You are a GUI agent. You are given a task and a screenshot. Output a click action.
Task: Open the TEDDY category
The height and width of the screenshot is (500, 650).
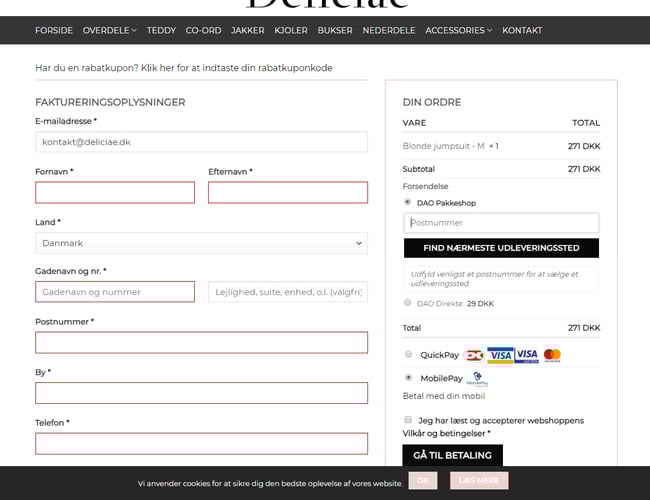coord(161,30)
